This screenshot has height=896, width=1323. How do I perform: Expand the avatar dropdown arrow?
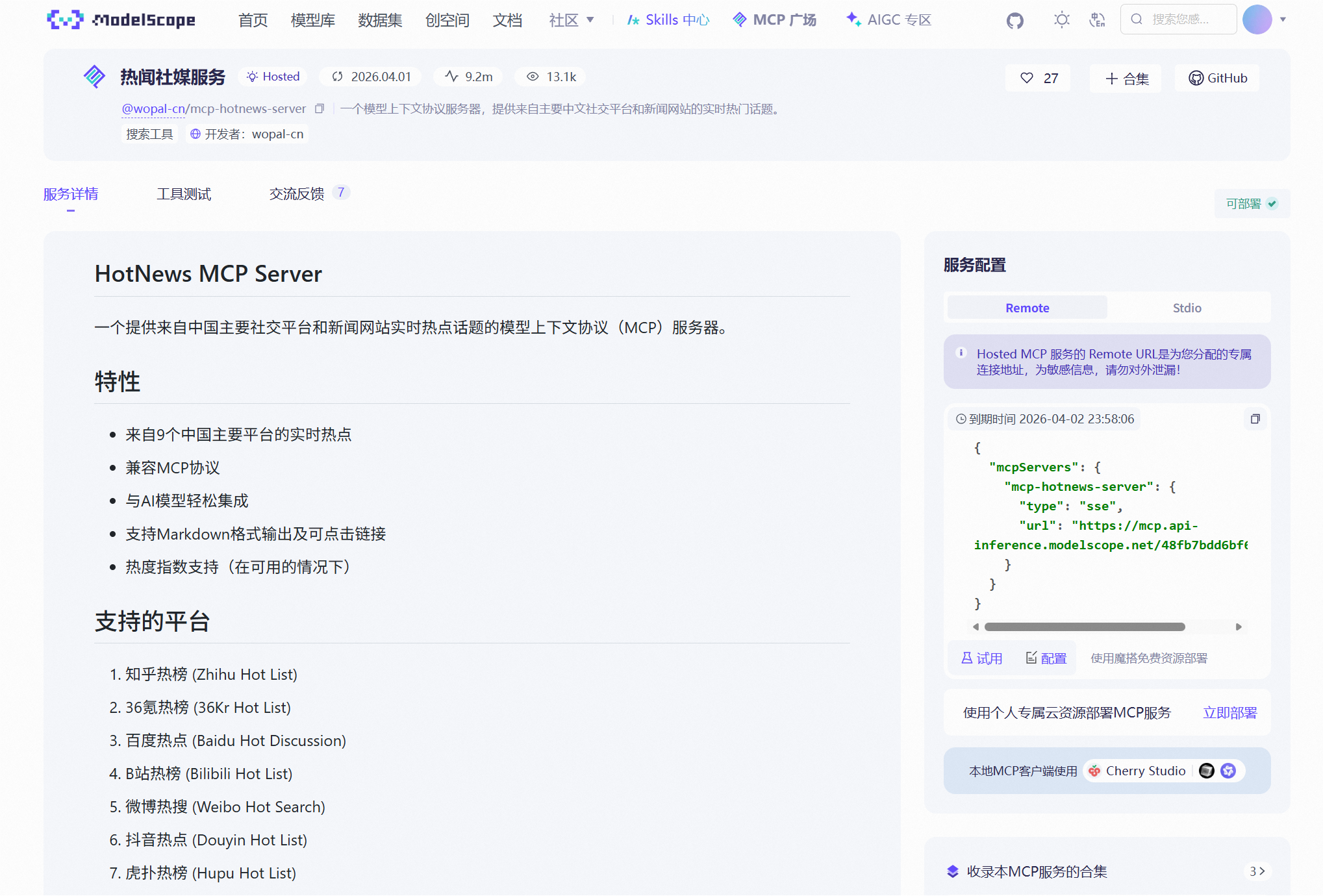pos(1283,19)
